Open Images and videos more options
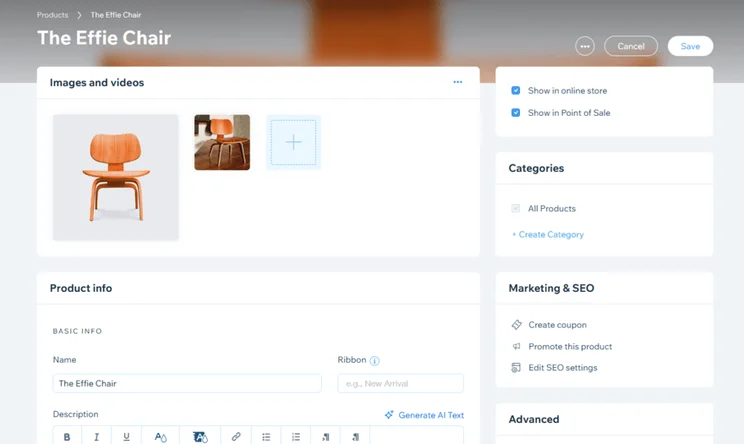 pyautogui.click(x=457, y=82)
